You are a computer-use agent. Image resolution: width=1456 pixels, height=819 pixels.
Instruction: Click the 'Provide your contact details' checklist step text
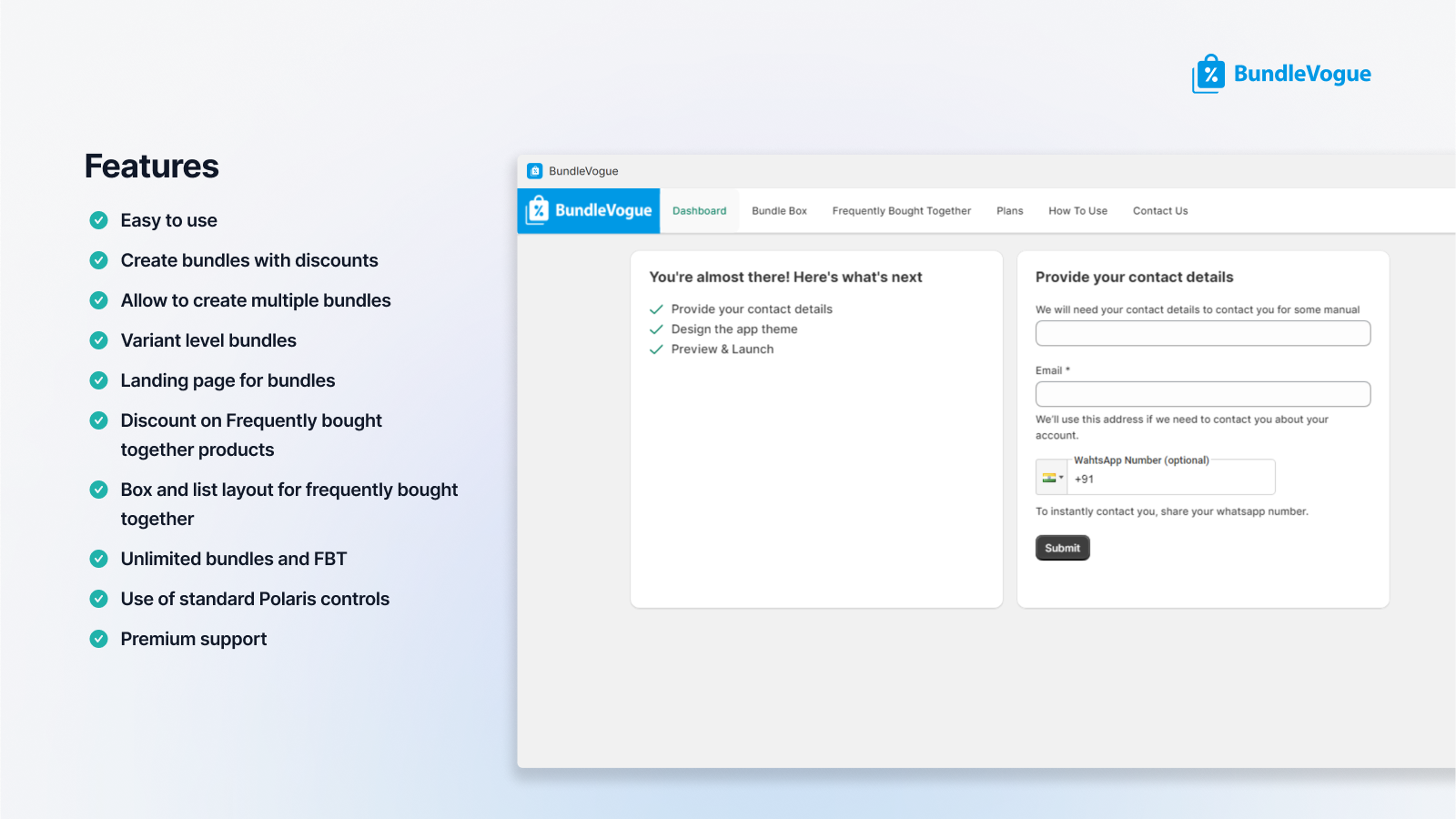pyautogui.click(x=752, y=309)
